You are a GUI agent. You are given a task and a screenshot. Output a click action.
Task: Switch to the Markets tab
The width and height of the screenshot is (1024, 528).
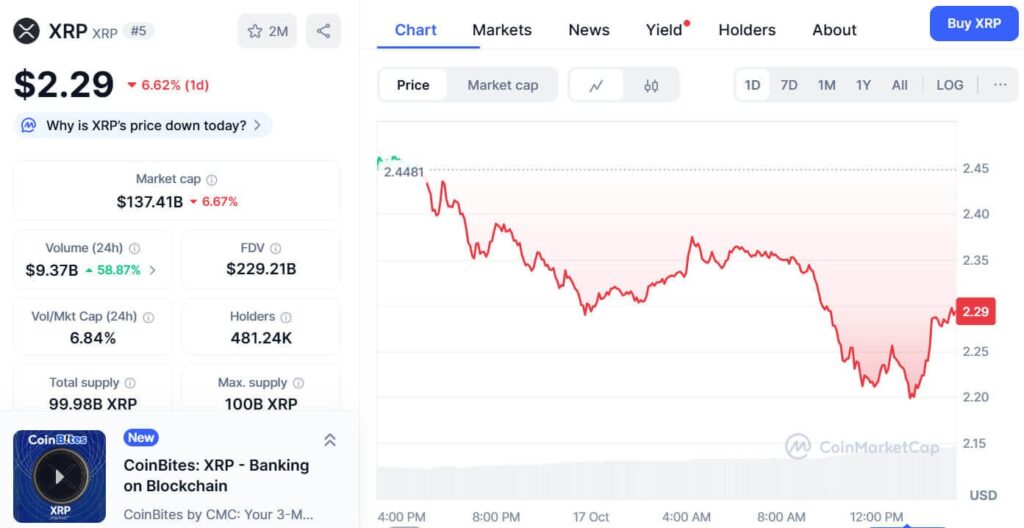coord(502,30)
